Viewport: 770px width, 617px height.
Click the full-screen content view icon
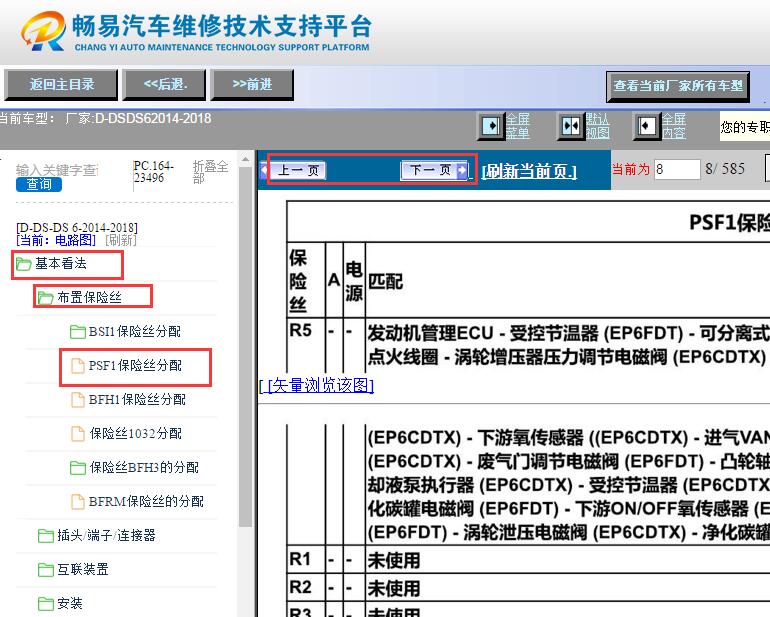tap(646, 126)
